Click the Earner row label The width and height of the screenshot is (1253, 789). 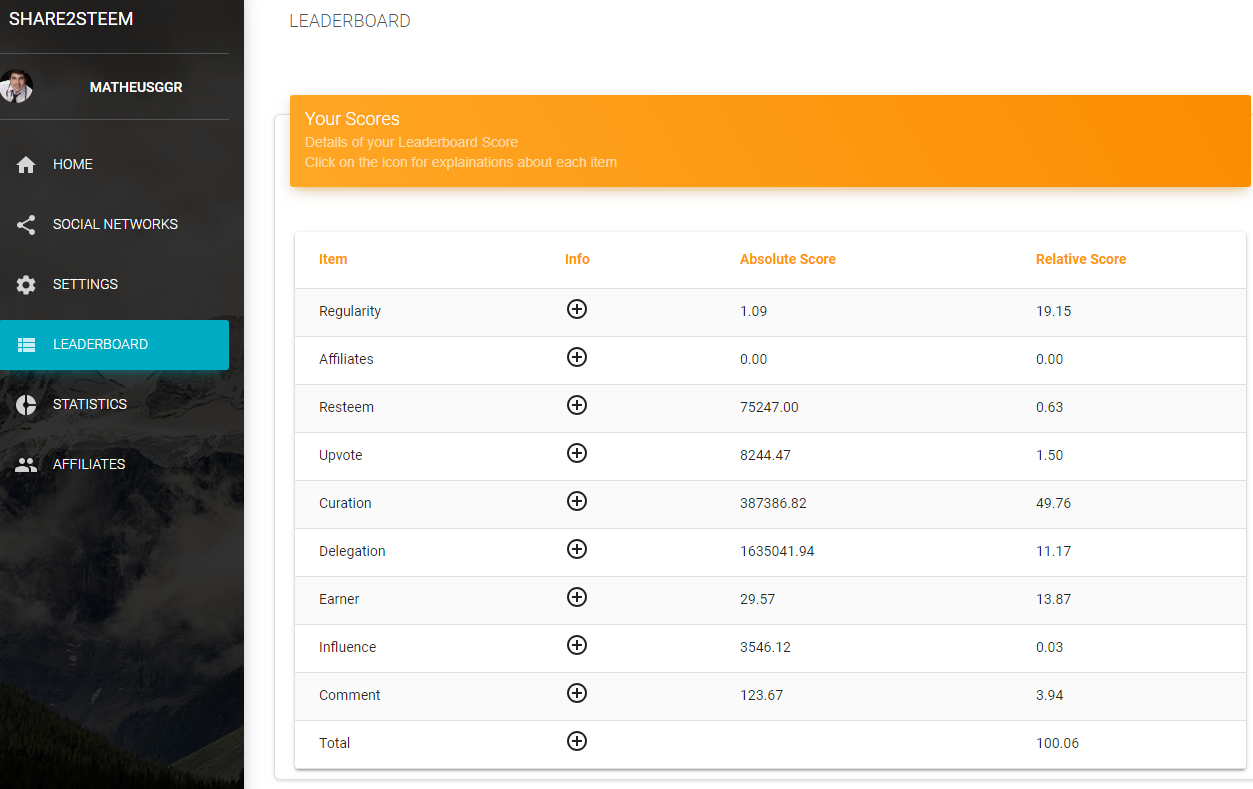click(x=339, y=599)
